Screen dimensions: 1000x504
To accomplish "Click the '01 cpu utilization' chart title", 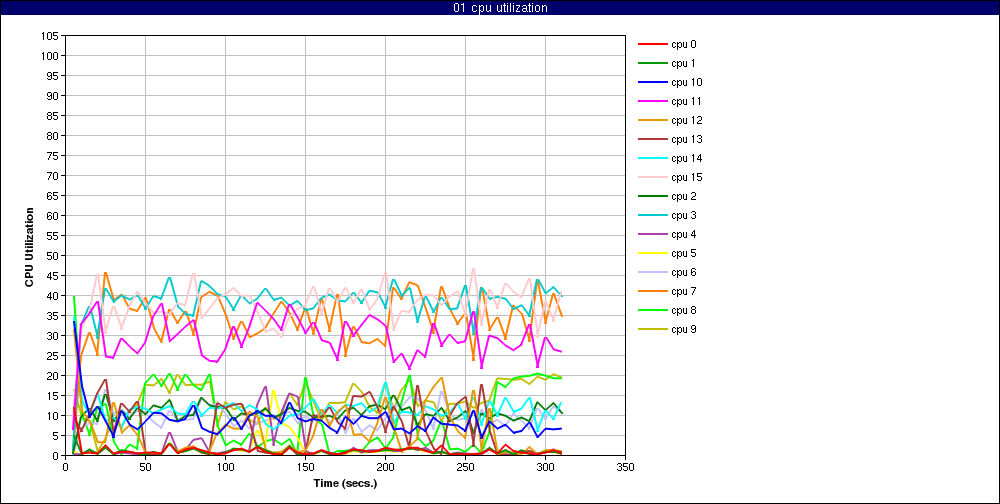I will 500,8.
